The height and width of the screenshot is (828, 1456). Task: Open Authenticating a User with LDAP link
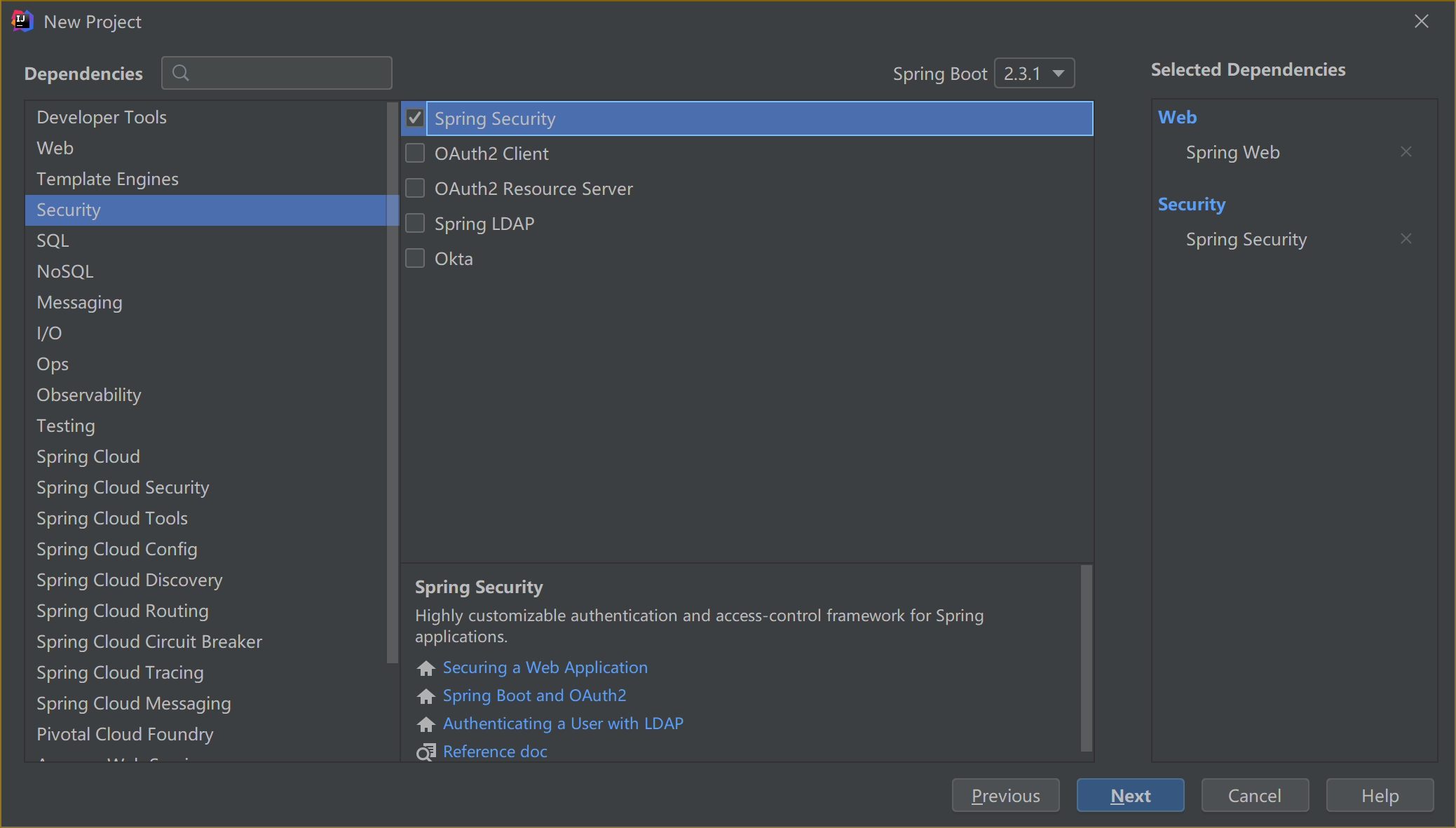pyautogui.click(x=563, y=724)
